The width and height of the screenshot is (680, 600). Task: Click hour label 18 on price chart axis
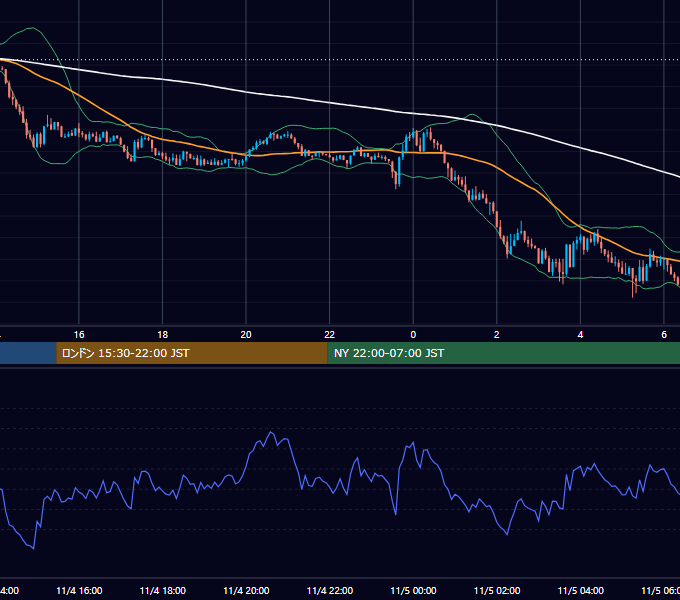[x=163, y=335]
